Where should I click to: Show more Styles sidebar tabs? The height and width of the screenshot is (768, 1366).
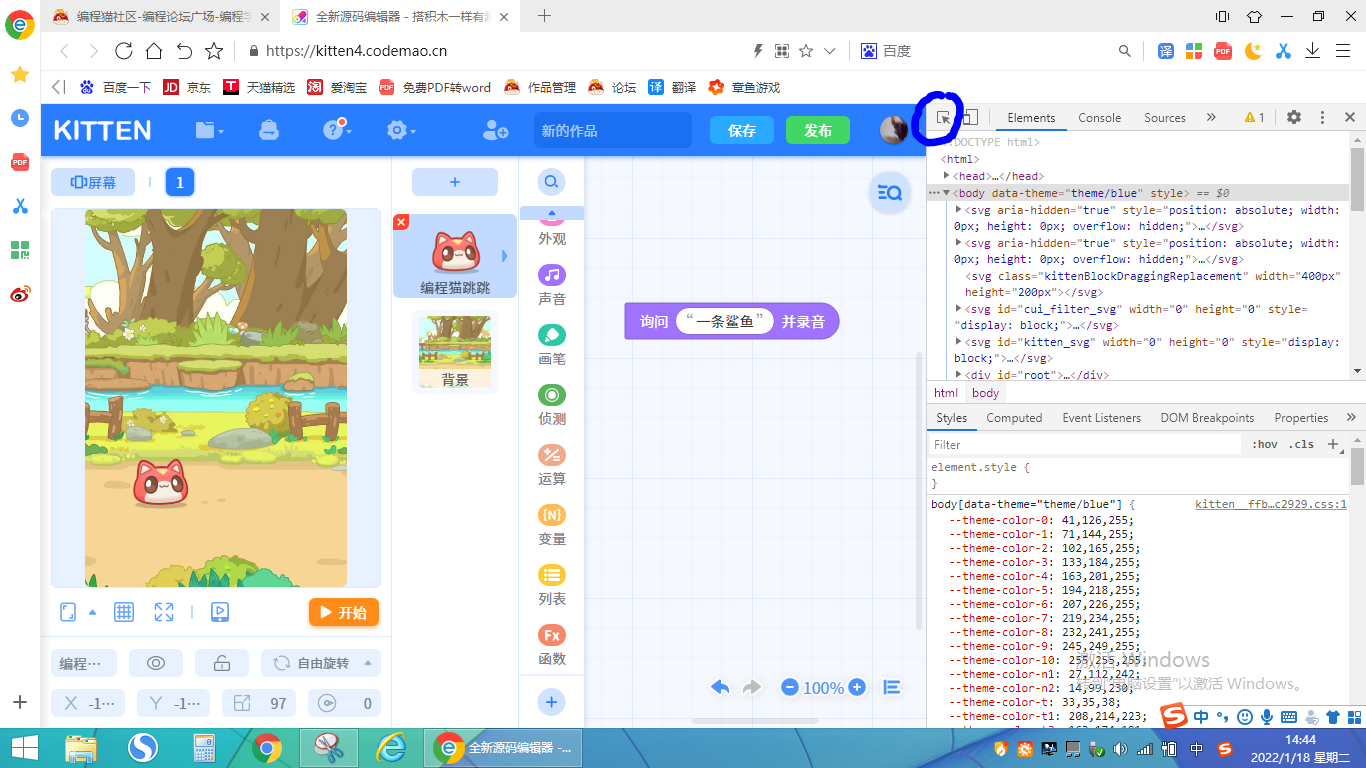point(1351,418)
